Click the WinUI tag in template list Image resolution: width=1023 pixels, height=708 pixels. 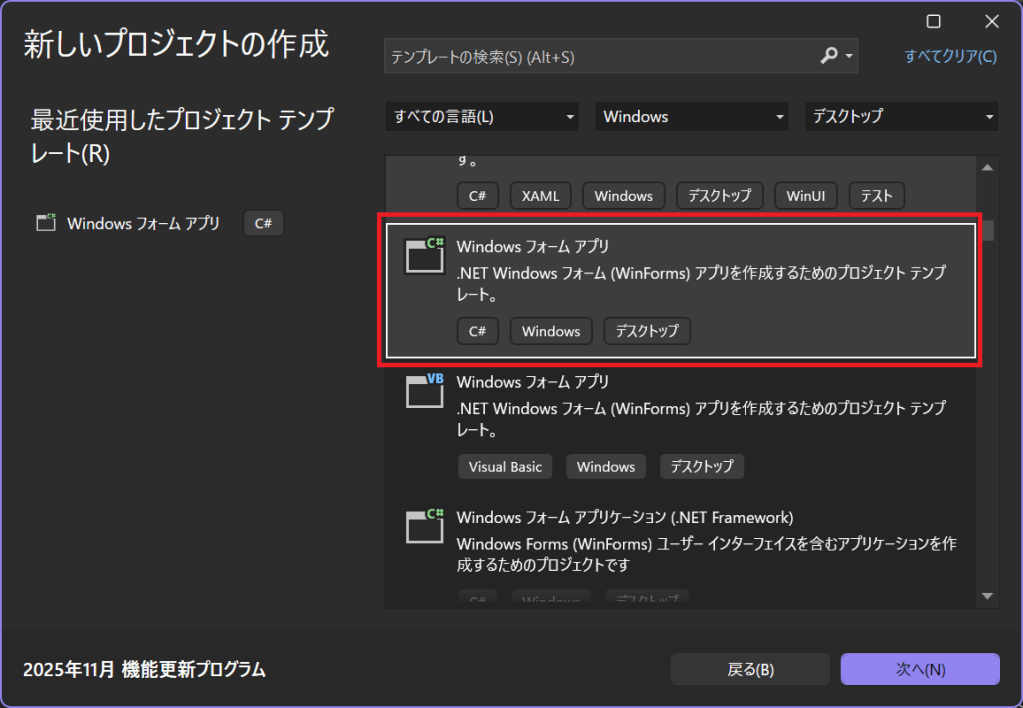click(x=805, y=195)
